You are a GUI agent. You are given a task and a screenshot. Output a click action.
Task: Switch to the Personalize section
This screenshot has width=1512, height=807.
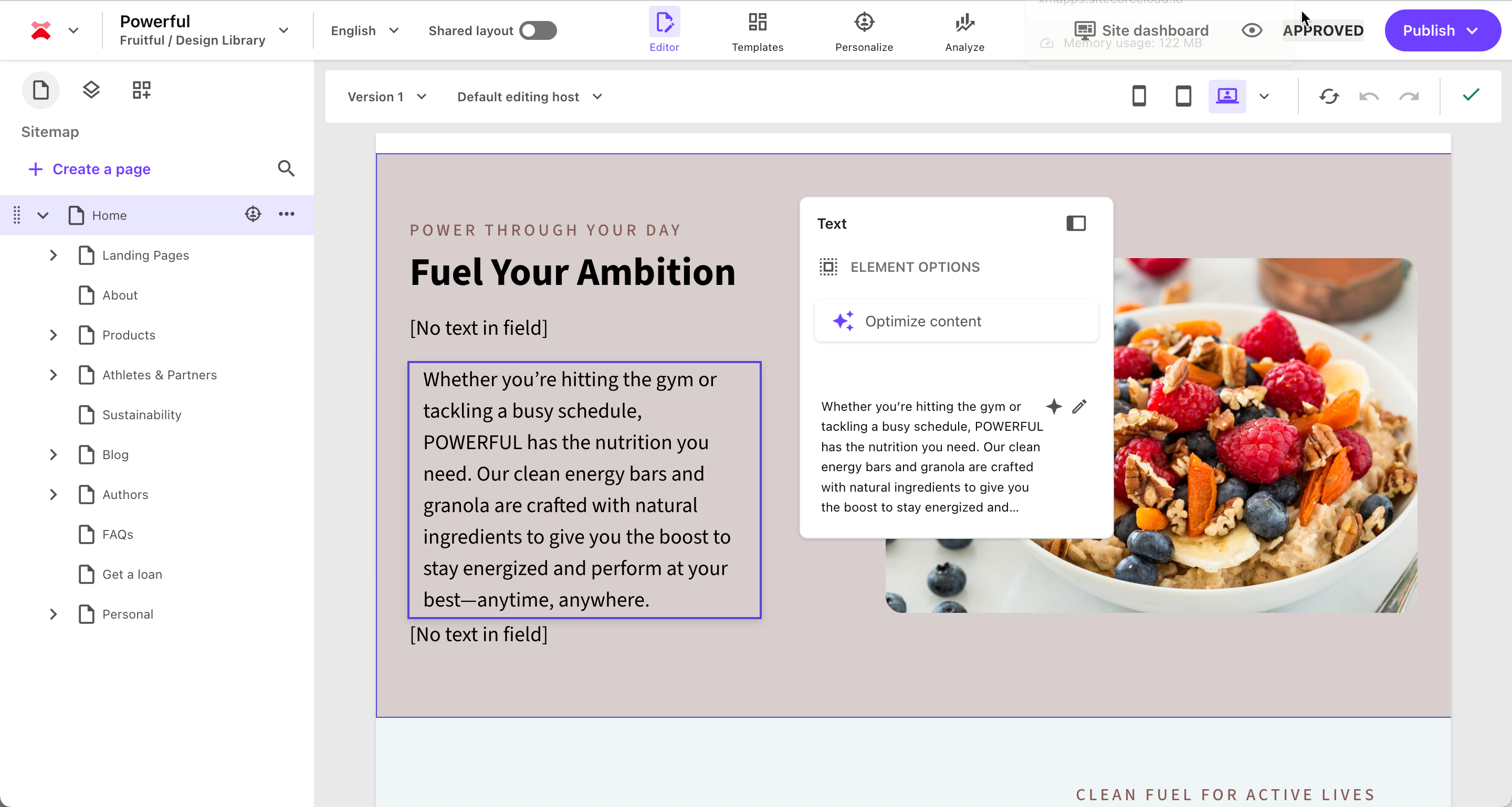click(x=864, y=30)
